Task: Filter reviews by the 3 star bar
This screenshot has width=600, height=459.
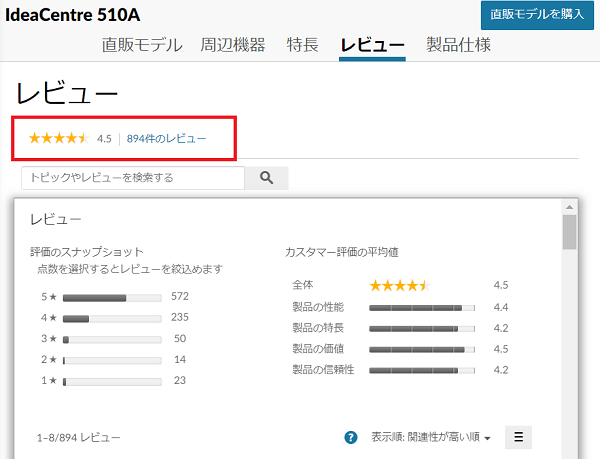Action: pos(112,340)
